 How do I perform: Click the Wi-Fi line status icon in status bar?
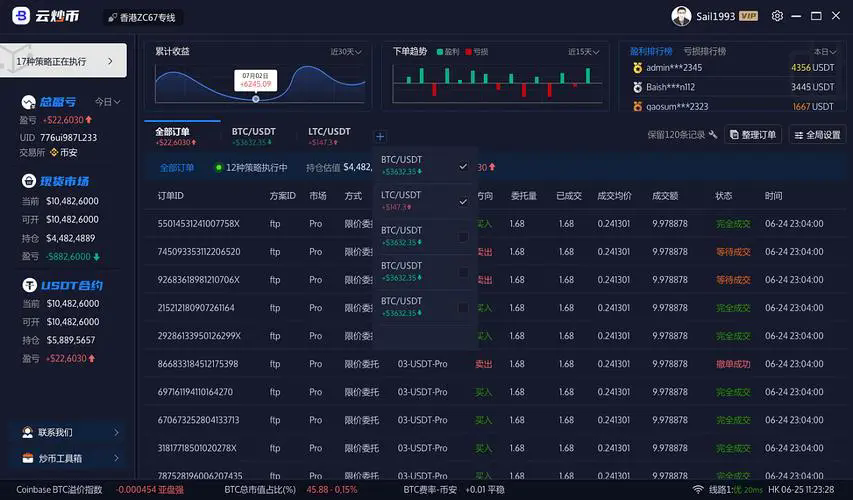click(697, 490)
